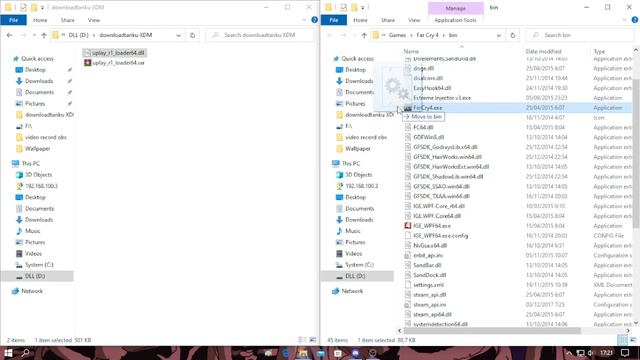Open help icon in downloadtanku XDM window

314,20
